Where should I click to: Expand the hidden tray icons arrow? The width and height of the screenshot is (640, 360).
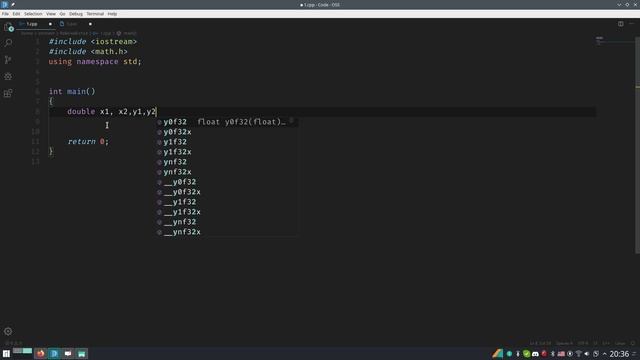(604, 353)
